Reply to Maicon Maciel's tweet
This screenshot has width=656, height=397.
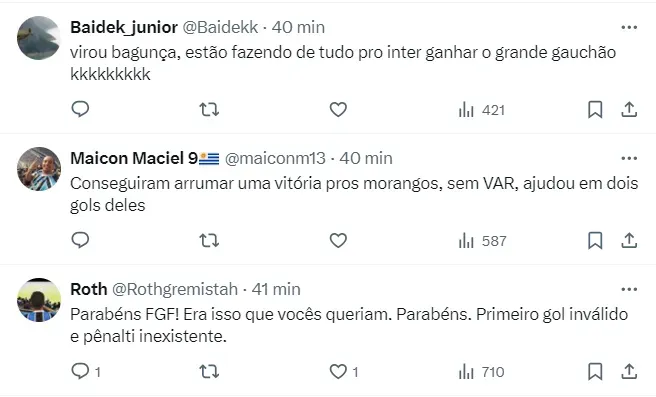pyautogui.click(x=80, y=241)
